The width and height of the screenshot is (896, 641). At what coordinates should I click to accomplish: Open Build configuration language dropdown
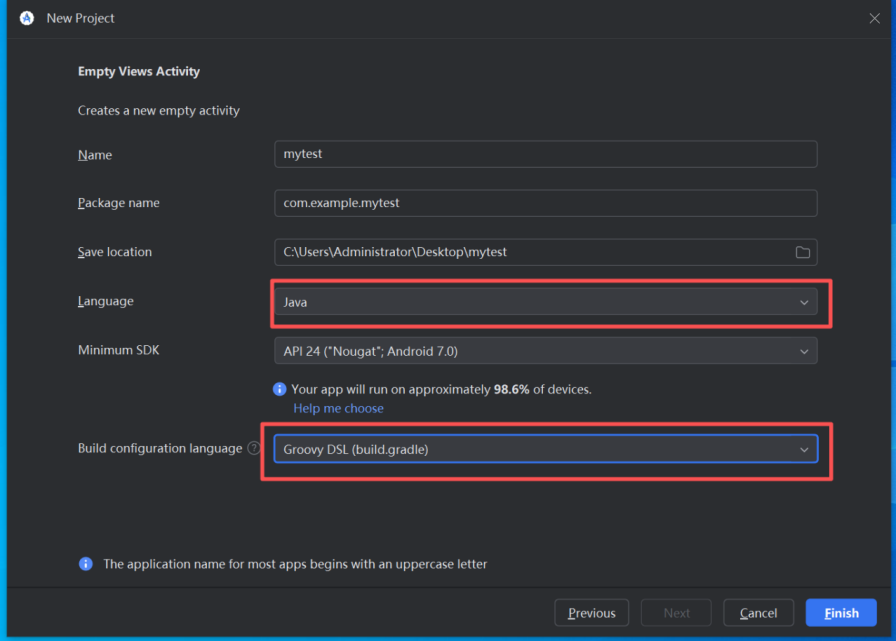coord(546,449)
